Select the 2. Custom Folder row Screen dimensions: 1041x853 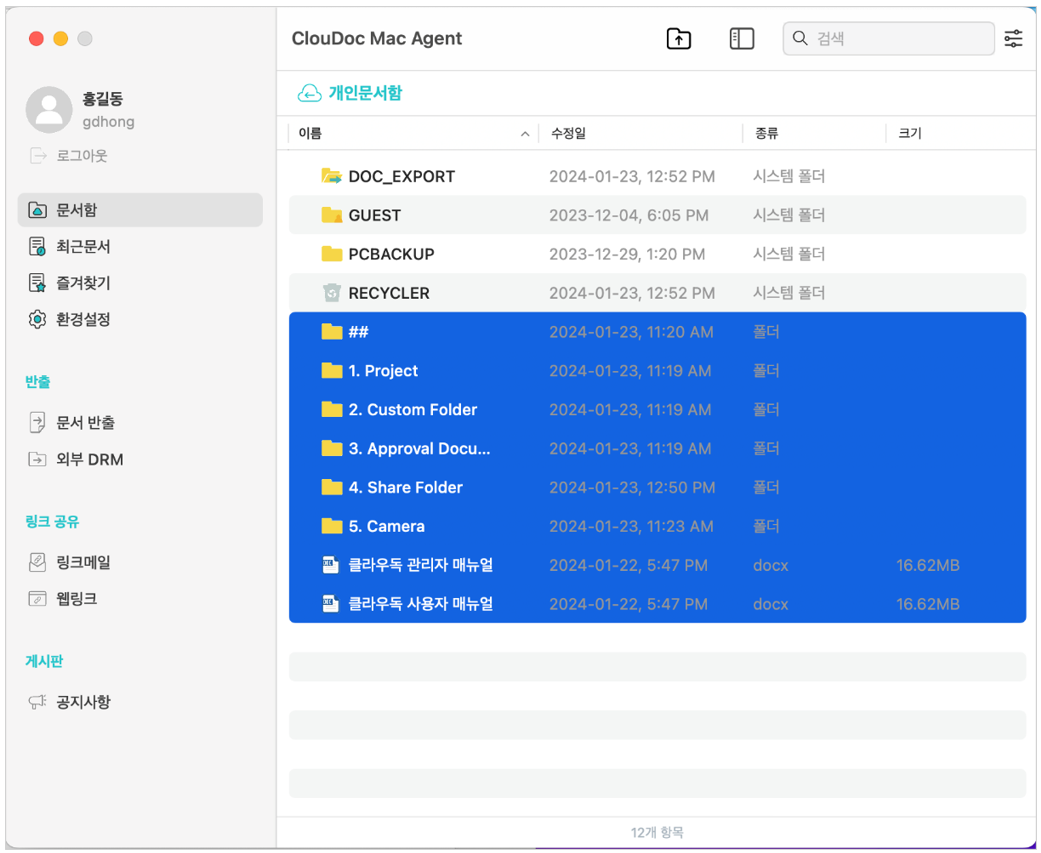point(657,410)
